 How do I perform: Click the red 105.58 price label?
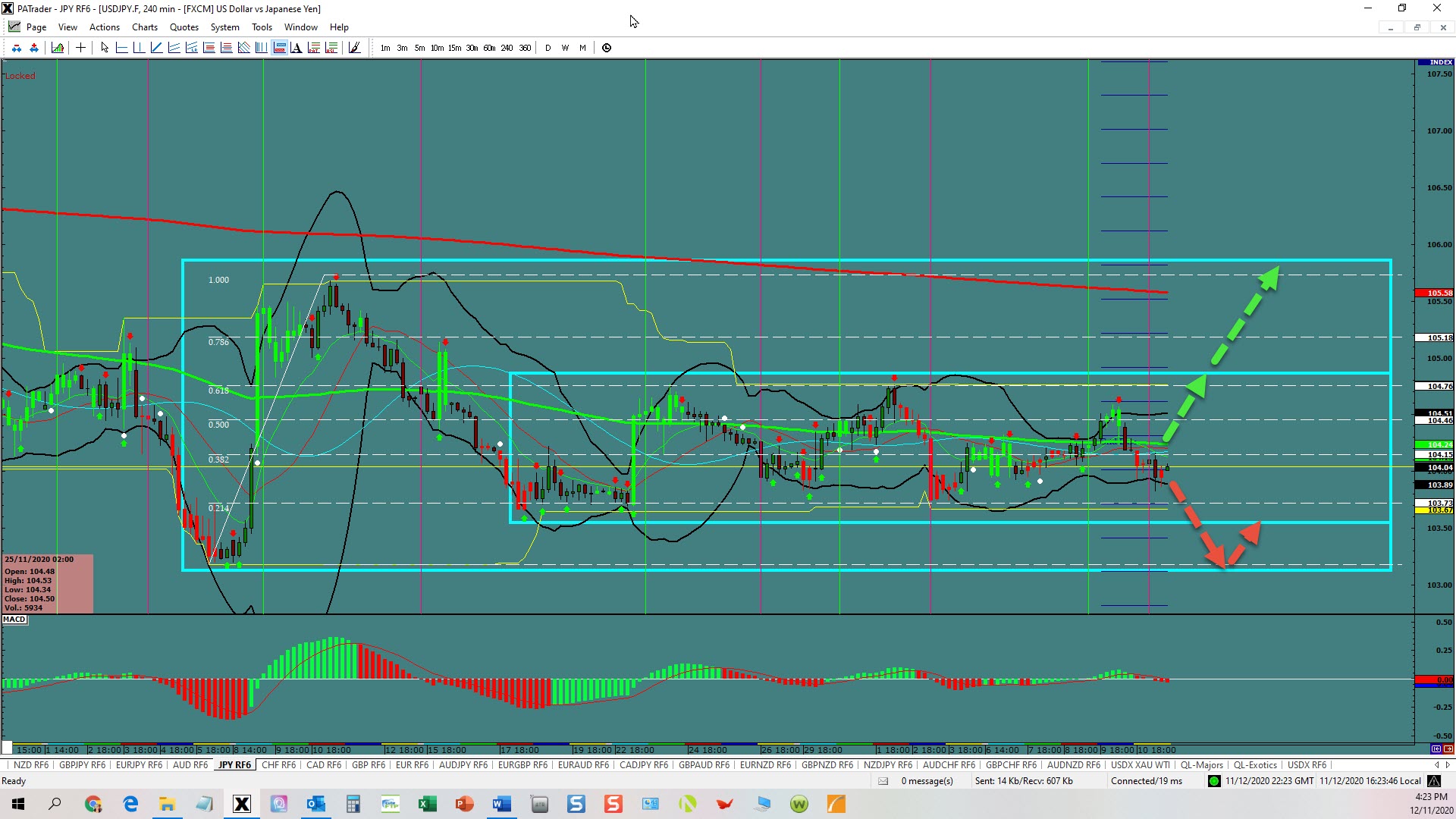(1435, 293)
